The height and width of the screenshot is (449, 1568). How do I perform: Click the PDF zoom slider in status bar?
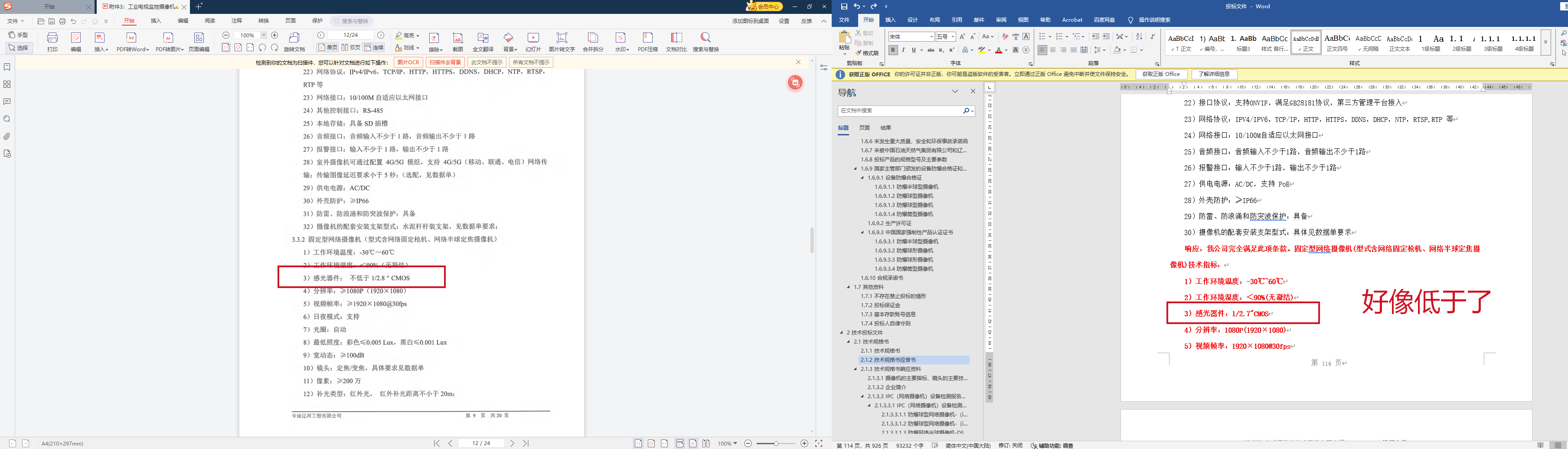(776, 443)
